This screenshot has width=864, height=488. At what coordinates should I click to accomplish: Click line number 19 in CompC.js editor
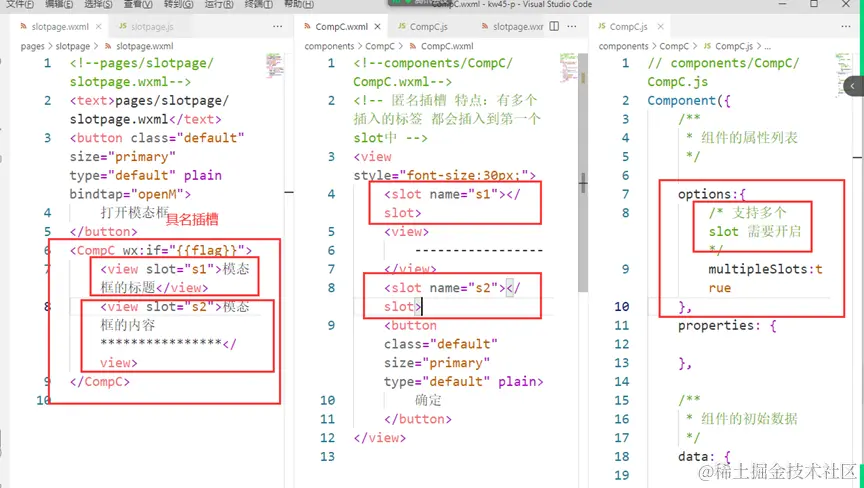point(622,475)
